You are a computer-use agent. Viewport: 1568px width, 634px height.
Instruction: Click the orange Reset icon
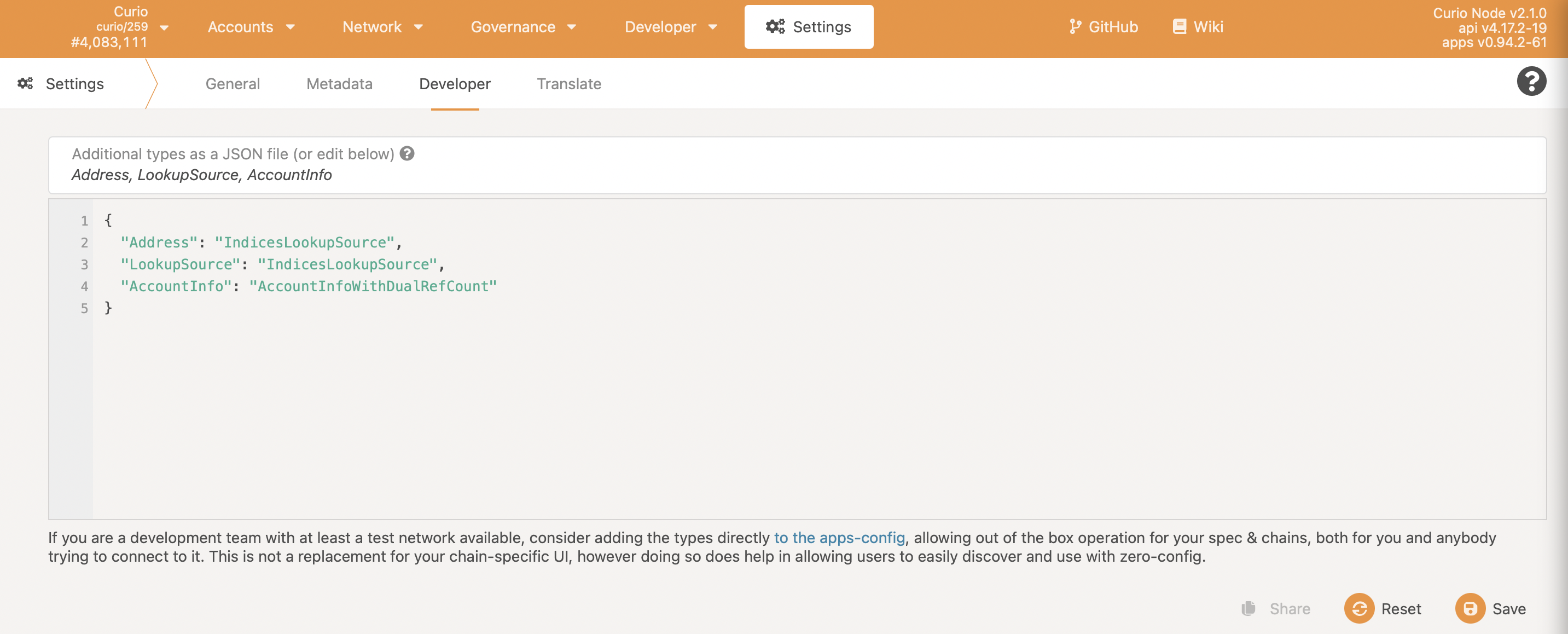[x=1358, y=608]
